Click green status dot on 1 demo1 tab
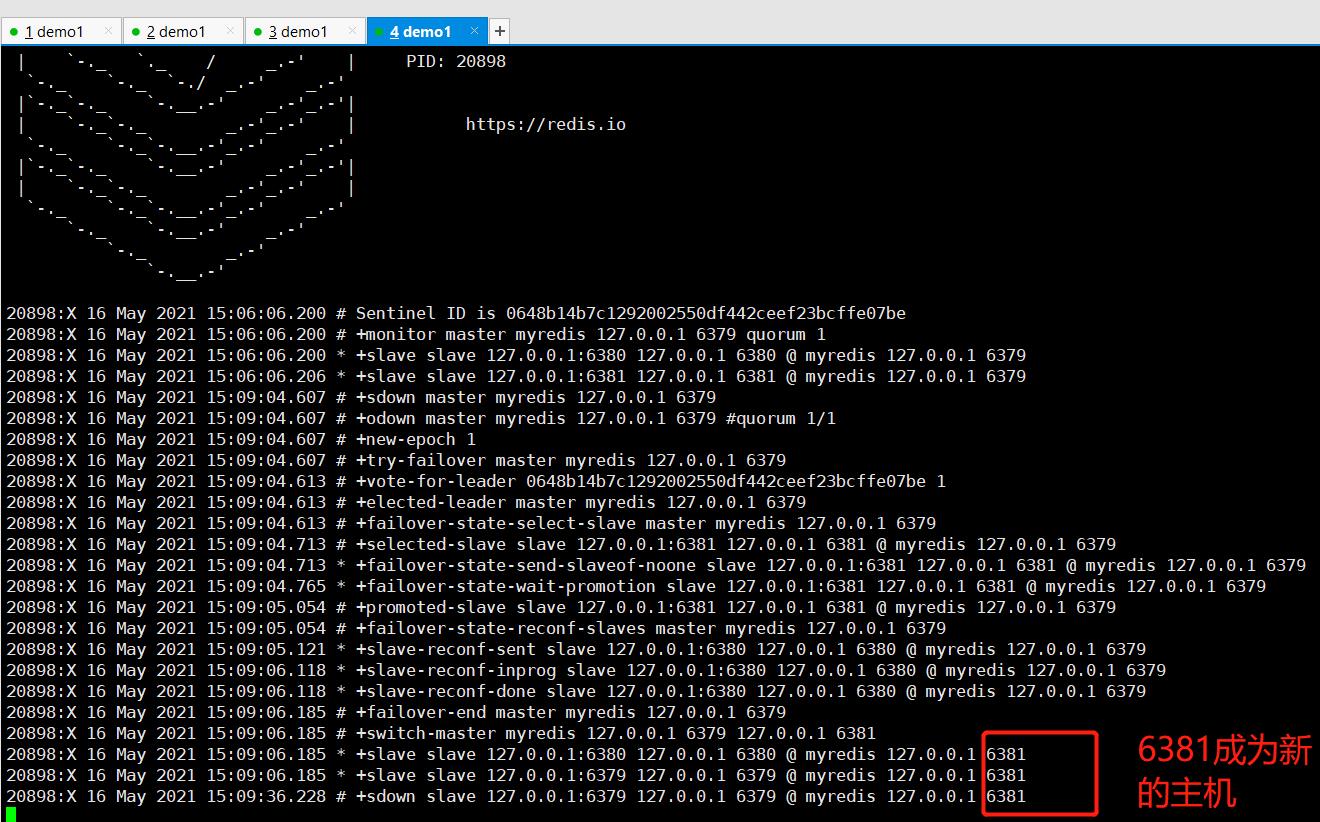 pos(14,32)
